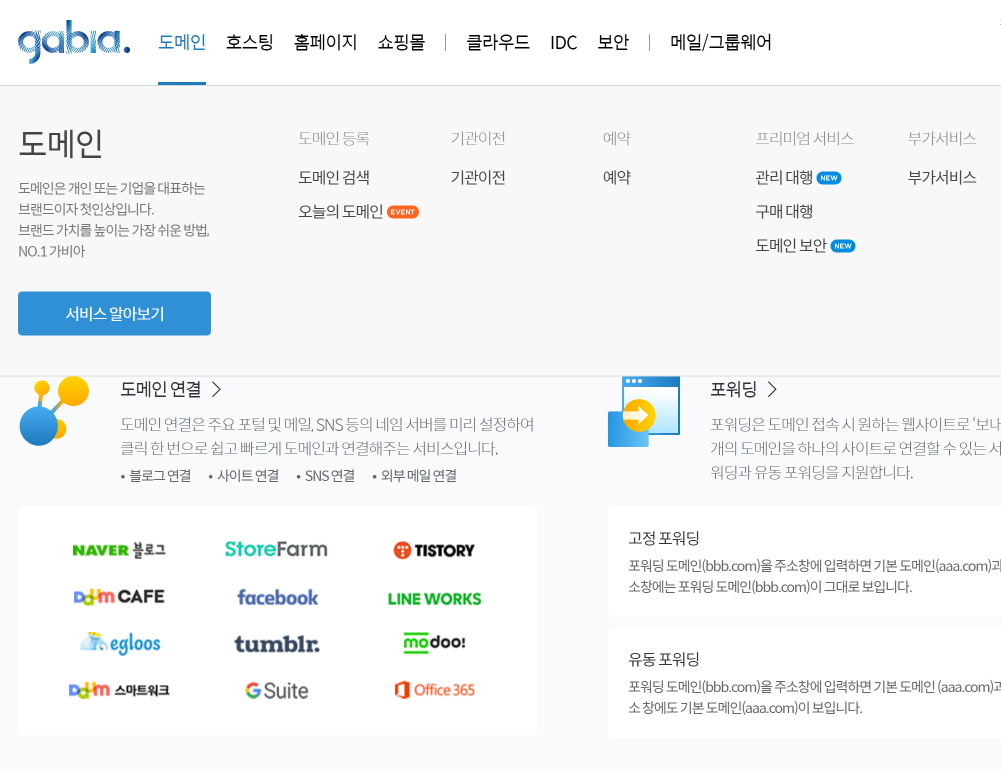Screen dimensions: 1001x771
Task: Open the 호스팅 top menu
Action: pyautogui.click(x=250, y=42)
